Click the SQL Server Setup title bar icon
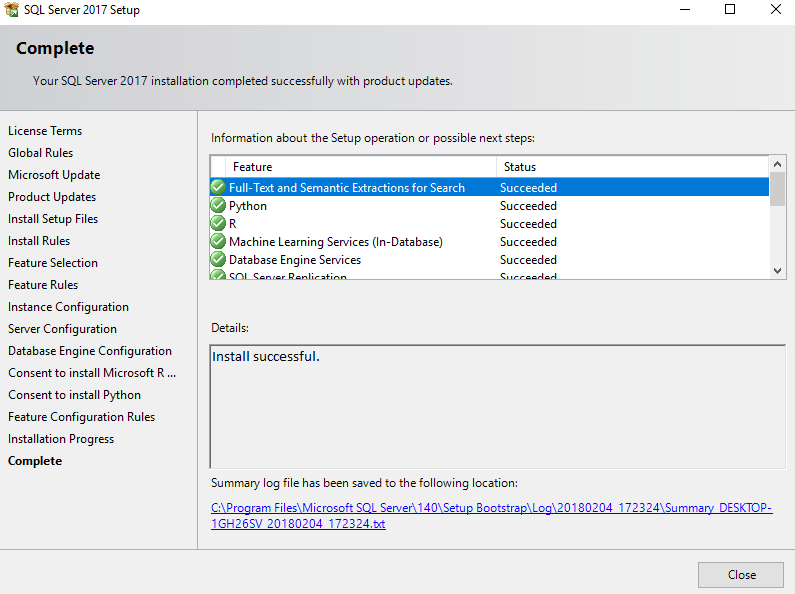The height and width of the screenshot is (594, 795). (x=11, y=9)
